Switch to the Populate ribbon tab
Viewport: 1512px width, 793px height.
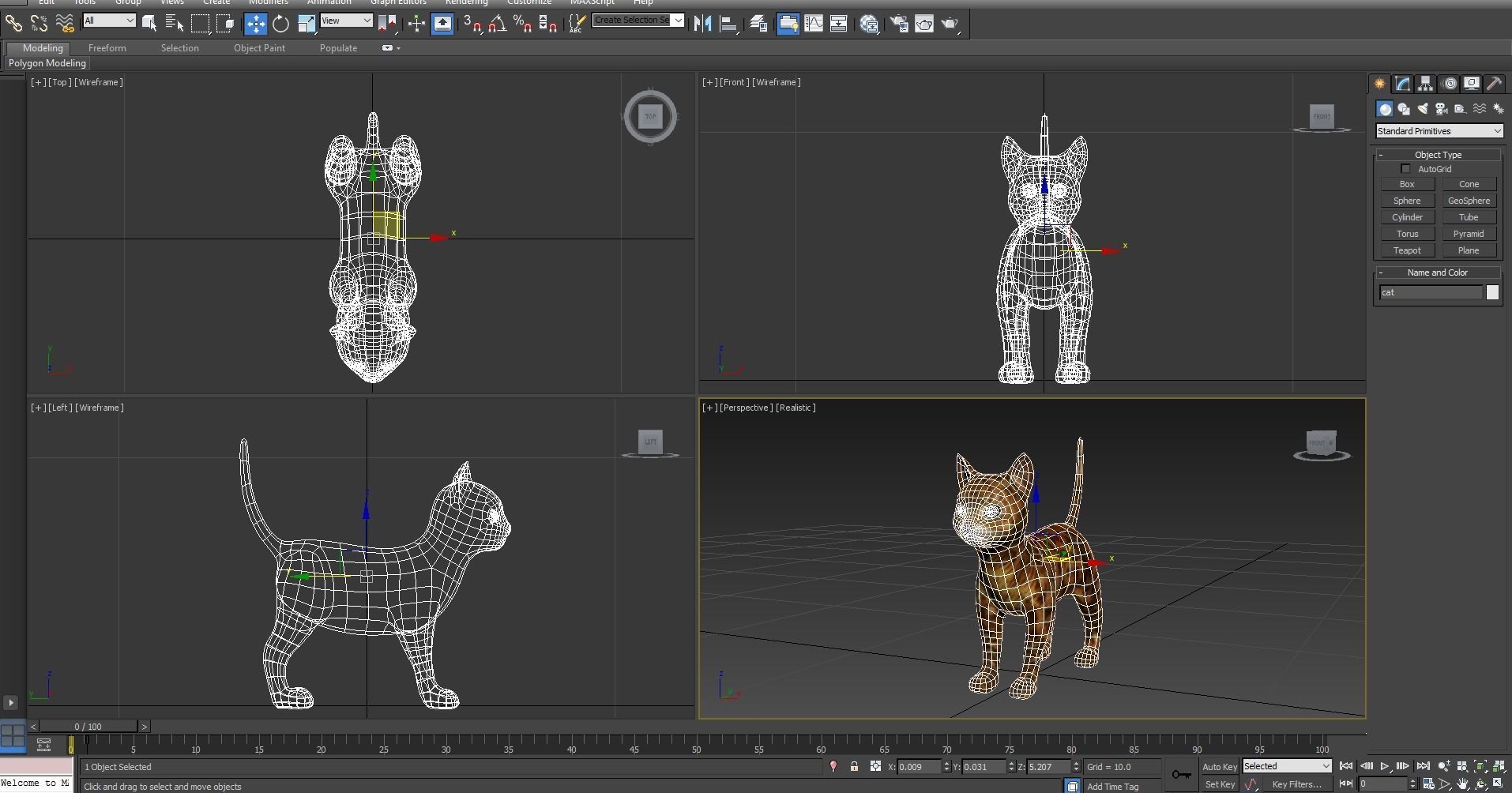tap(338, 48)
